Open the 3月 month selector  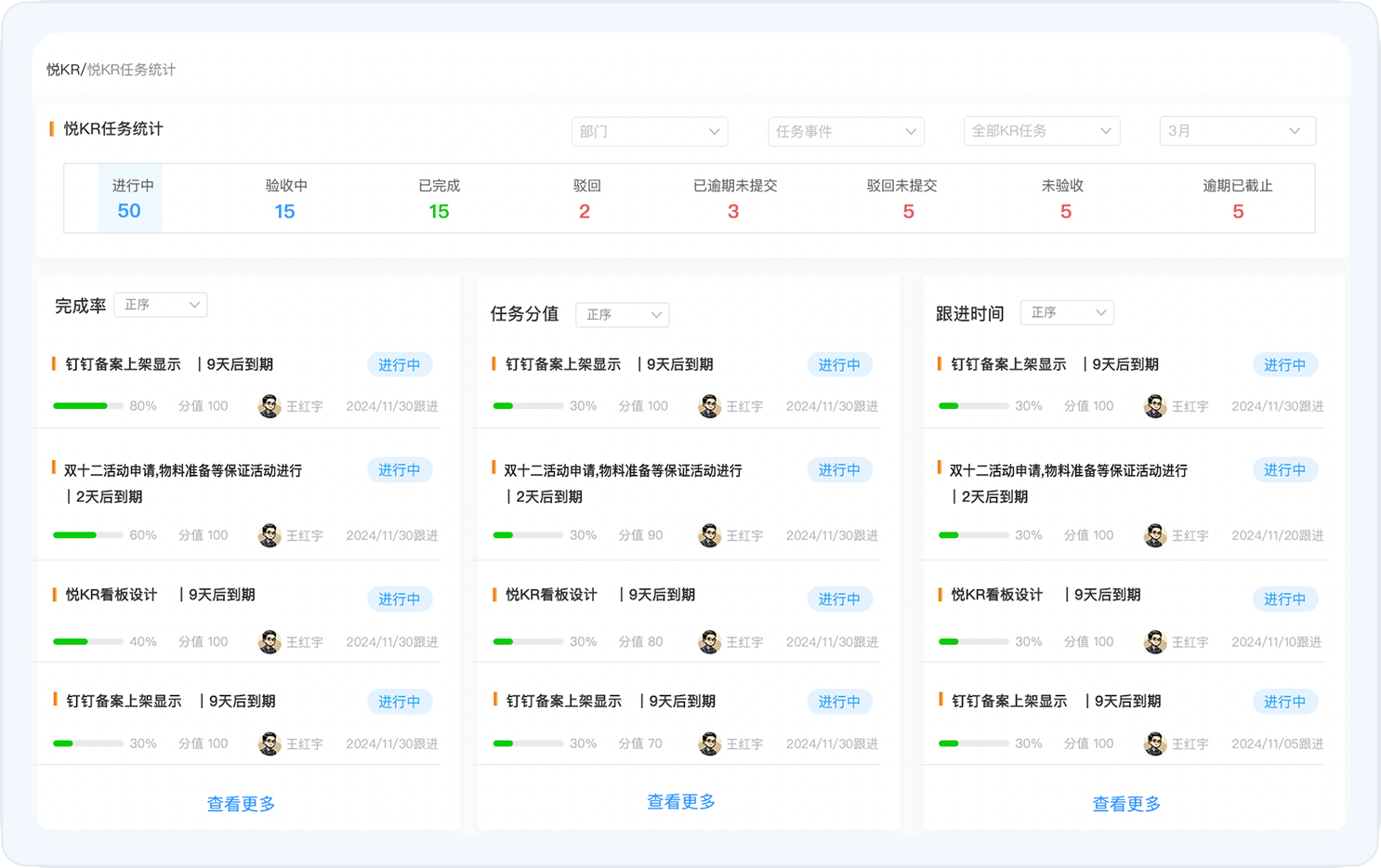point(1237,131)
